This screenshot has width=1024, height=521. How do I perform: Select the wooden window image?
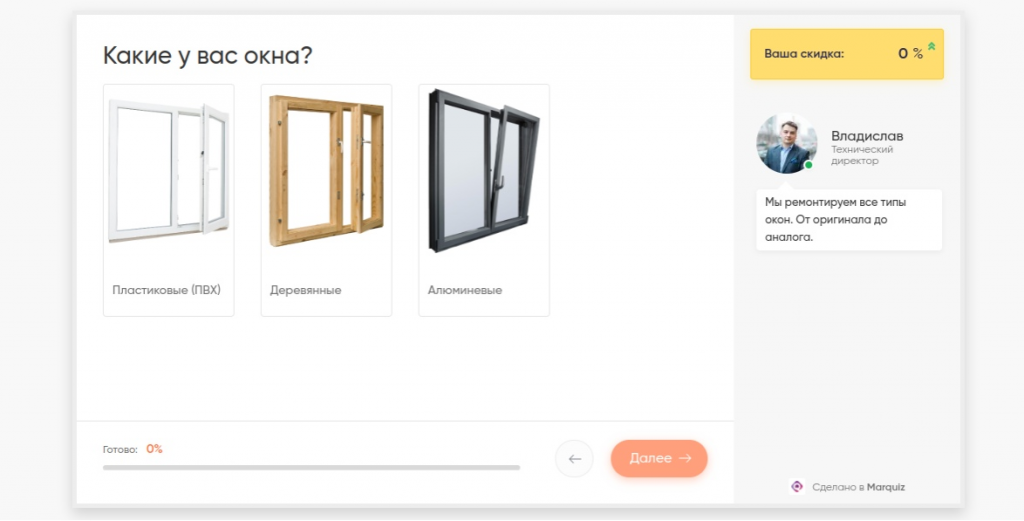click(x=326, y=171)
